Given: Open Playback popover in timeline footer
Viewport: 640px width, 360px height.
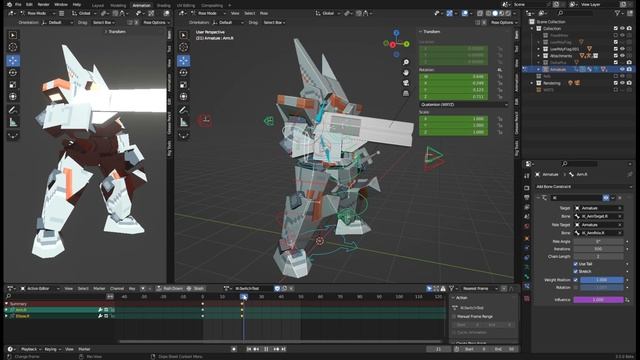Looking at the screenshot, I should tap(31, 349).
